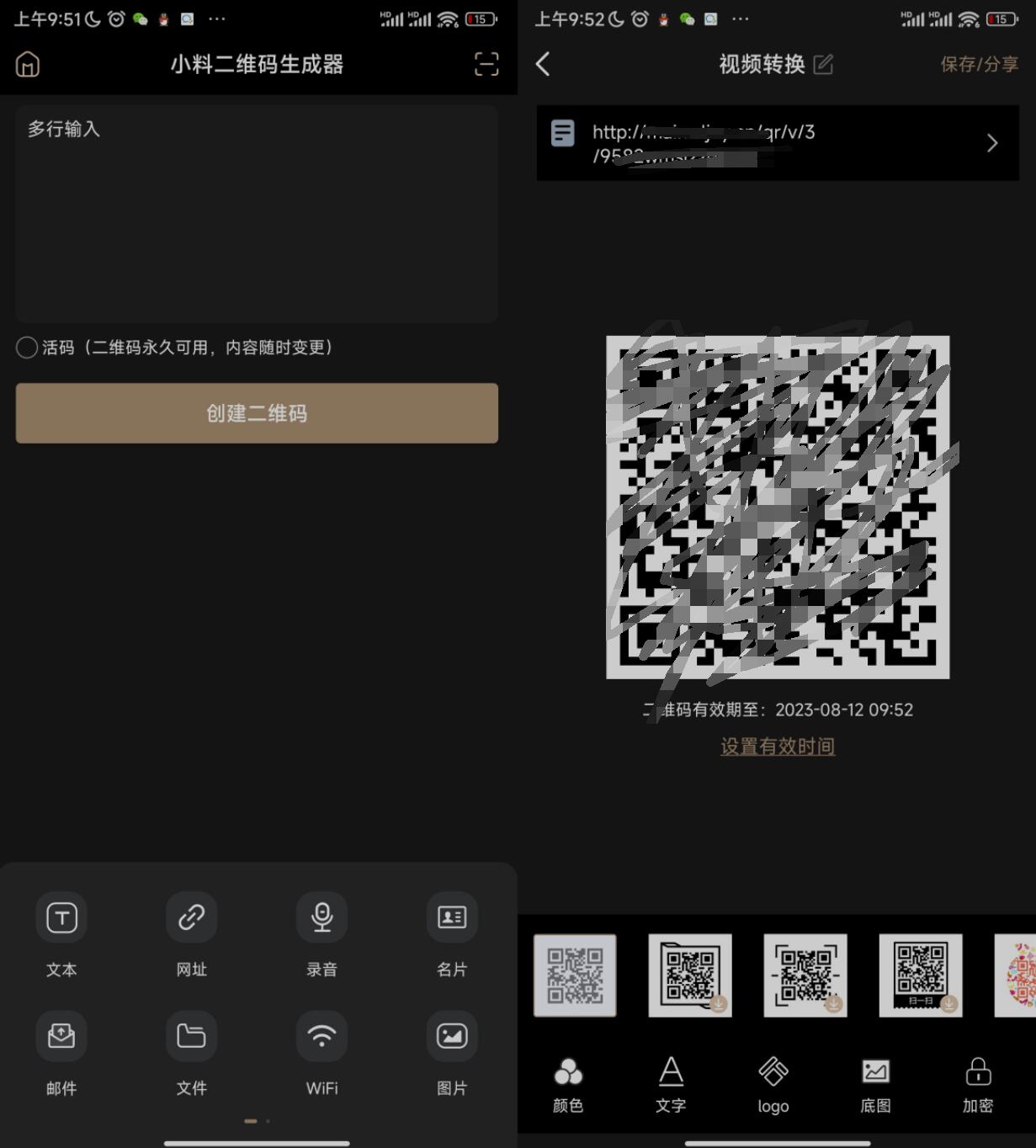The image size is (1036, 1148).
Task: Pick the 邮件 email icon
Action: (x=61, y=1036)
